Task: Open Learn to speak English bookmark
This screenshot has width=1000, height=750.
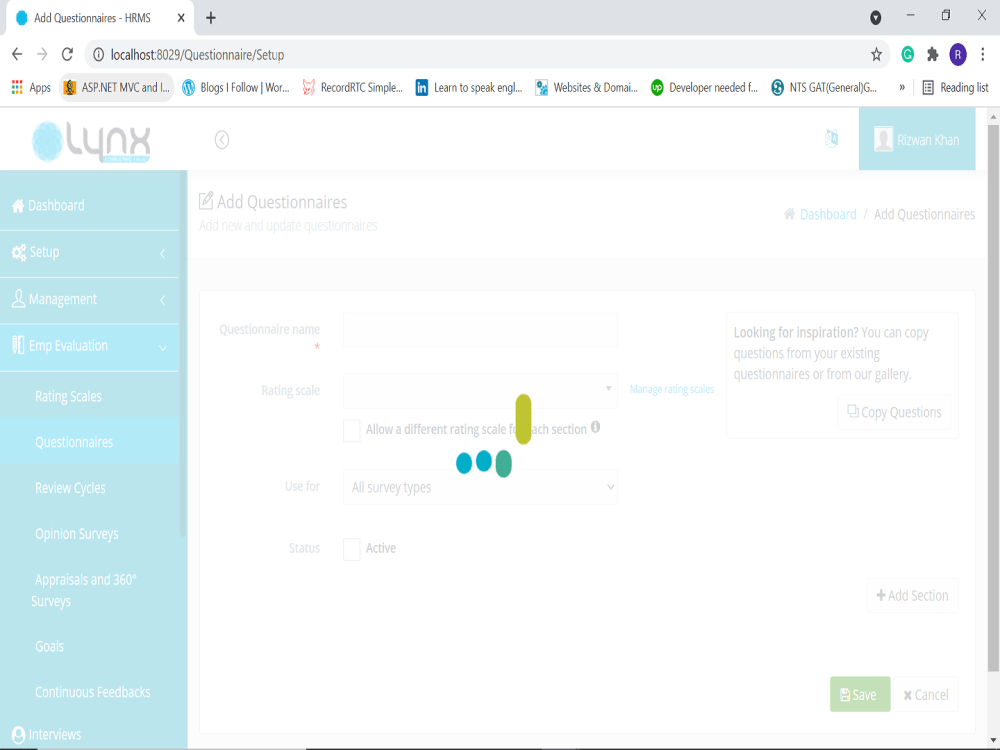Action: point(469,87)
